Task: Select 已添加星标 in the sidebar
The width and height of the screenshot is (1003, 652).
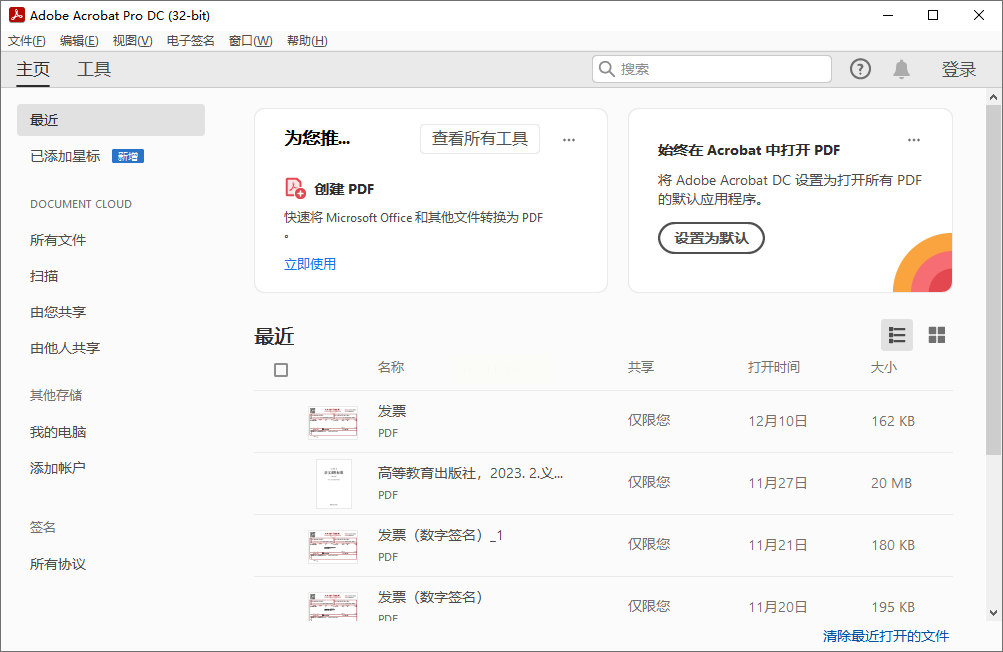Action: (x=65, y=156)
